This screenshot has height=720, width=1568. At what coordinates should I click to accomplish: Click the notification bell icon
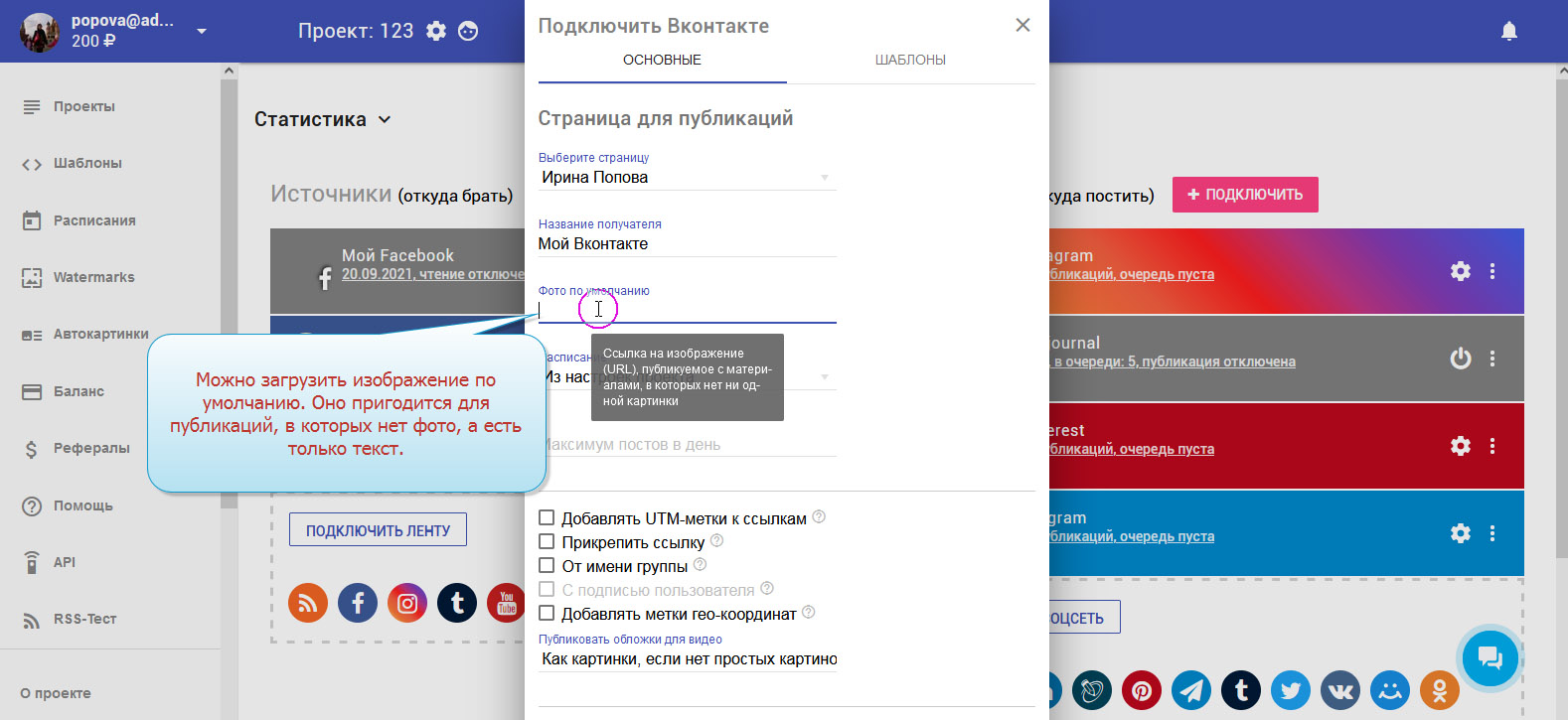1508,32
